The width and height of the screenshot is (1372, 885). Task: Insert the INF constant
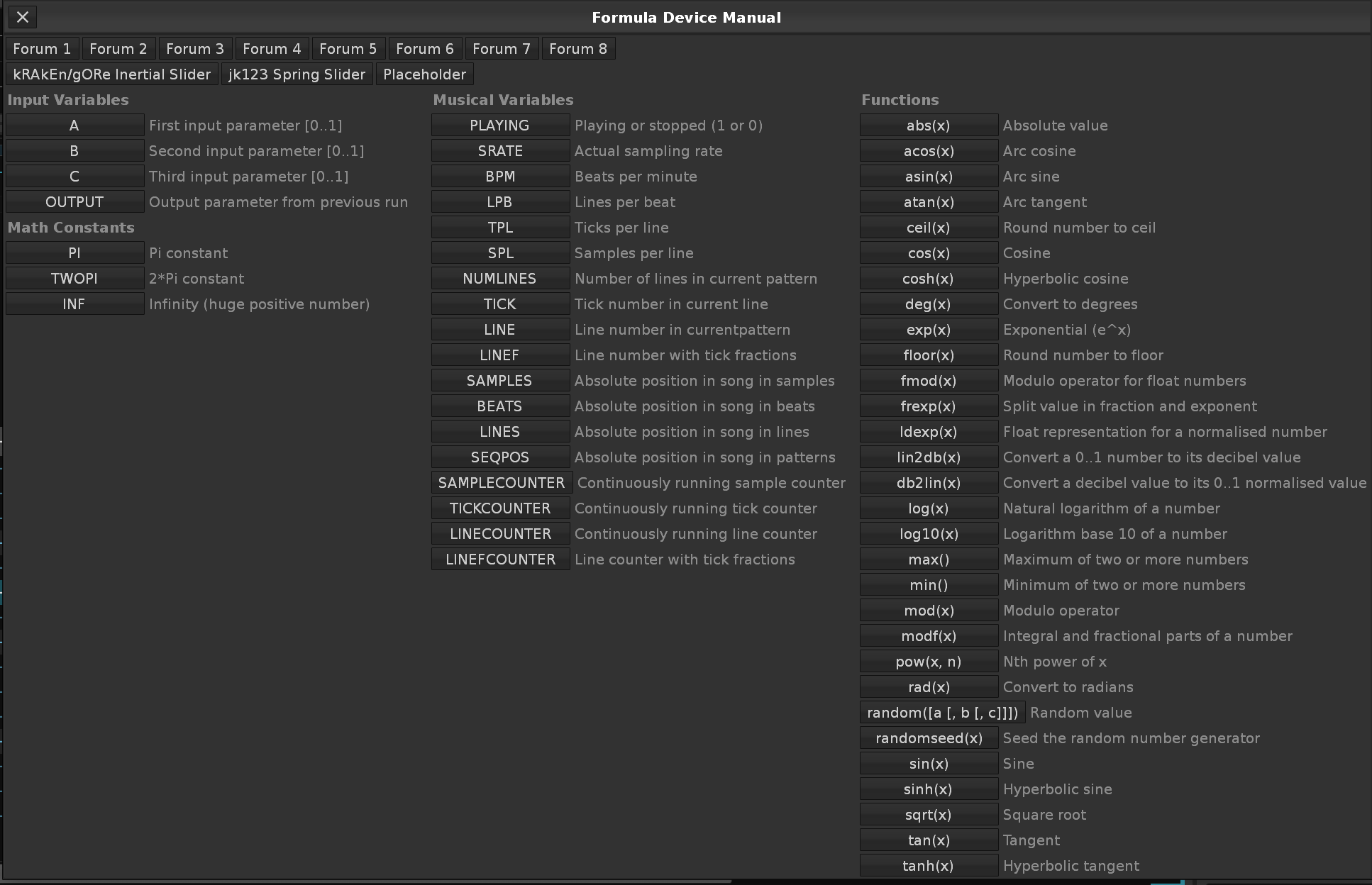(x=74, y=304)
